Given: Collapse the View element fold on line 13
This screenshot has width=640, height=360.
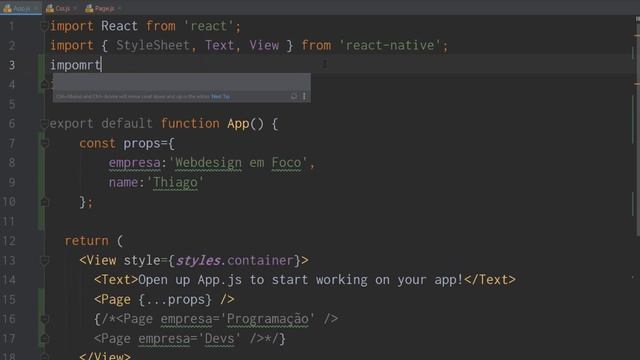Looking at the screenshot, I should (44, 260).
